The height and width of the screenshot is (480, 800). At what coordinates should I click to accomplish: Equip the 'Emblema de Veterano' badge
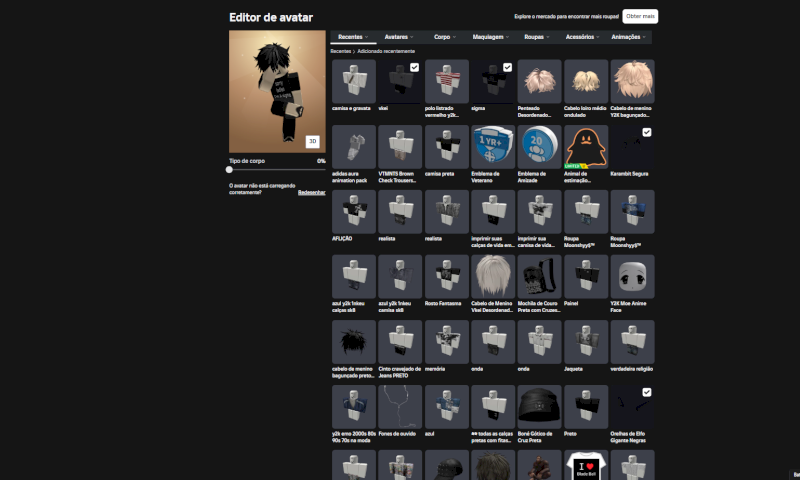[x=493, y=147]
